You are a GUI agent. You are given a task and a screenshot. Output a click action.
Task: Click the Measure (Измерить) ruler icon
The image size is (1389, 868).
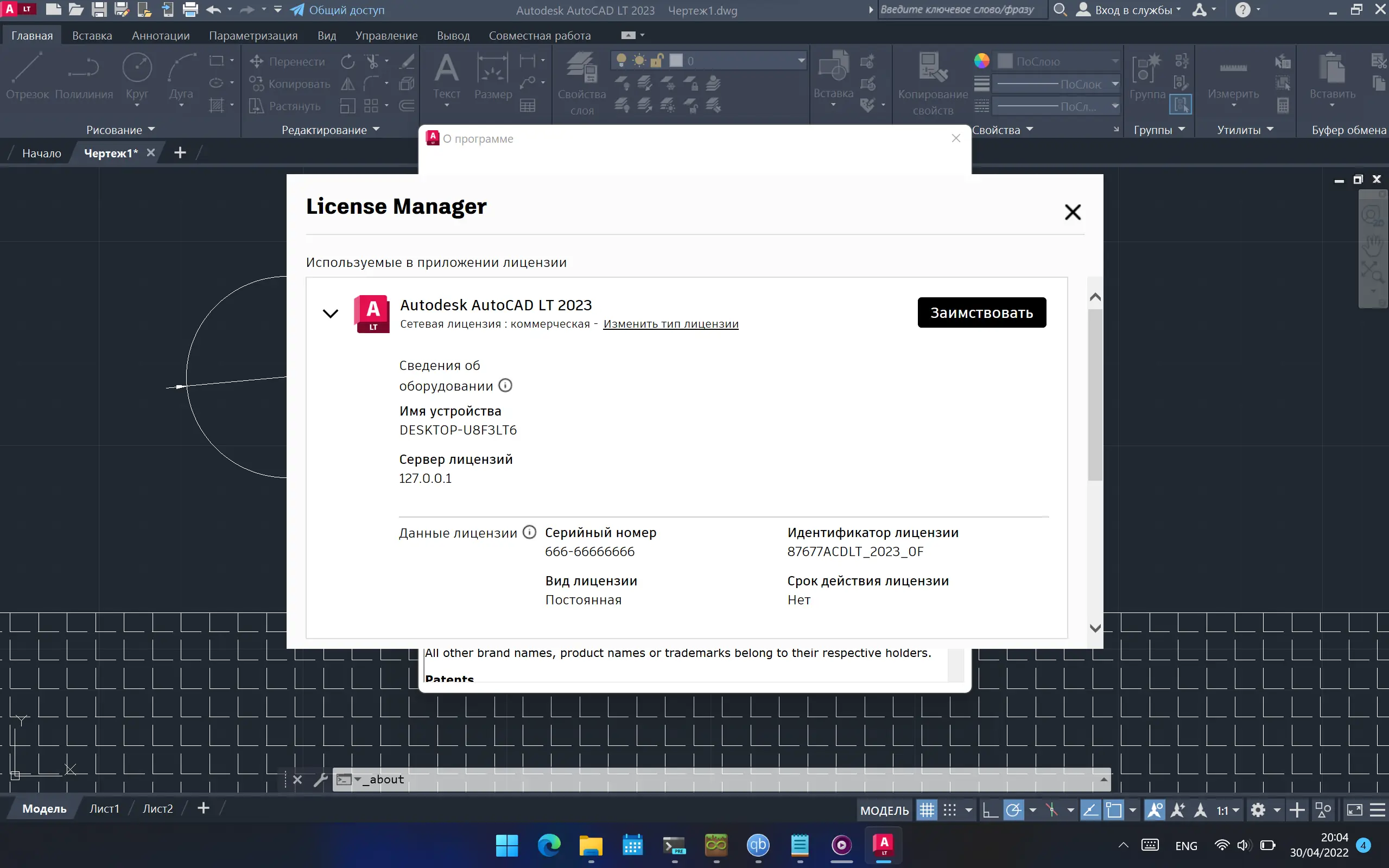(x=1233, y=69)
